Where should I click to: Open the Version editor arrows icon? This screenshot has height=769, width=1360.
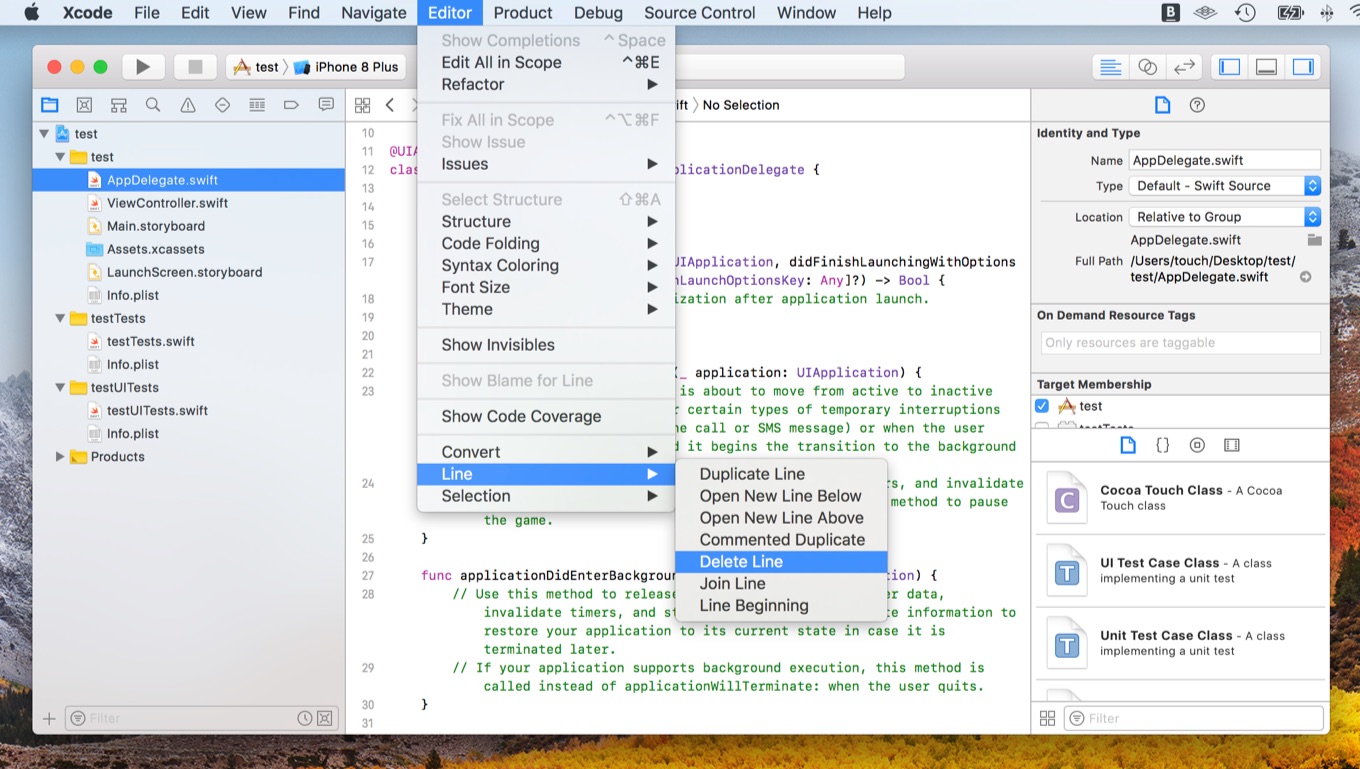tap(1184, 66)
